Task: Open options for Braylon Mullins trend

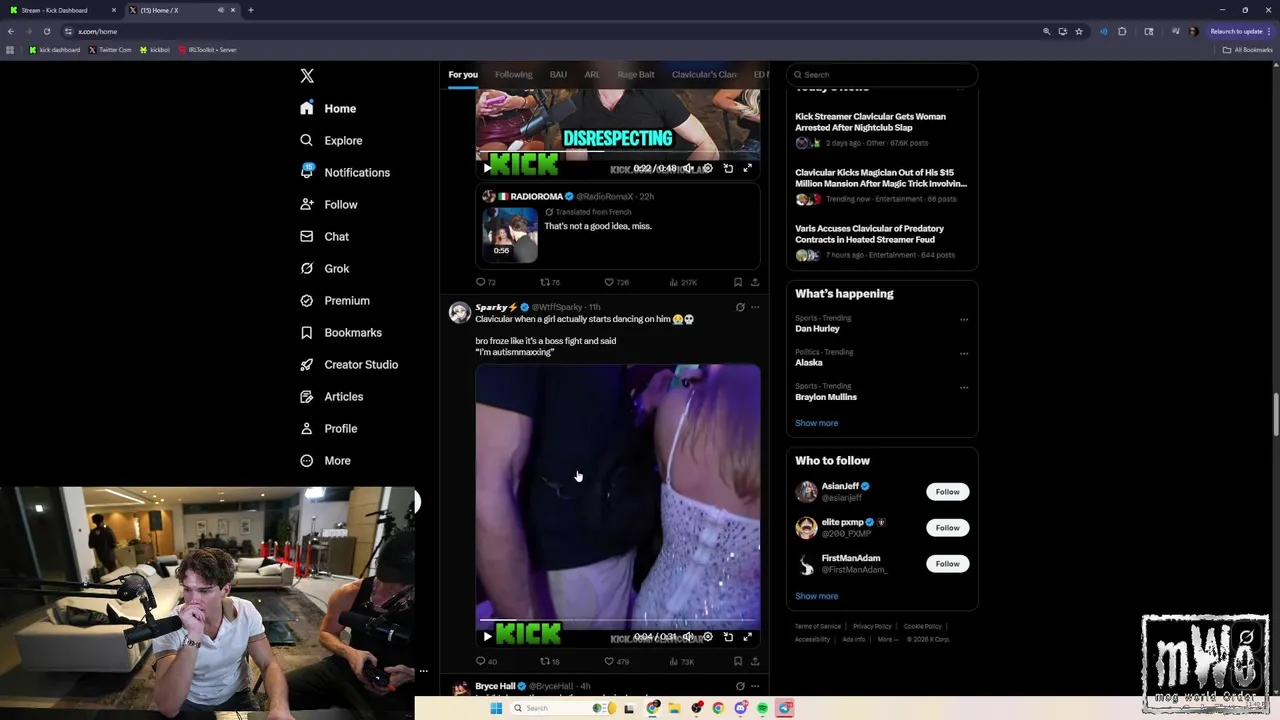Action: [x=964, y=387]
